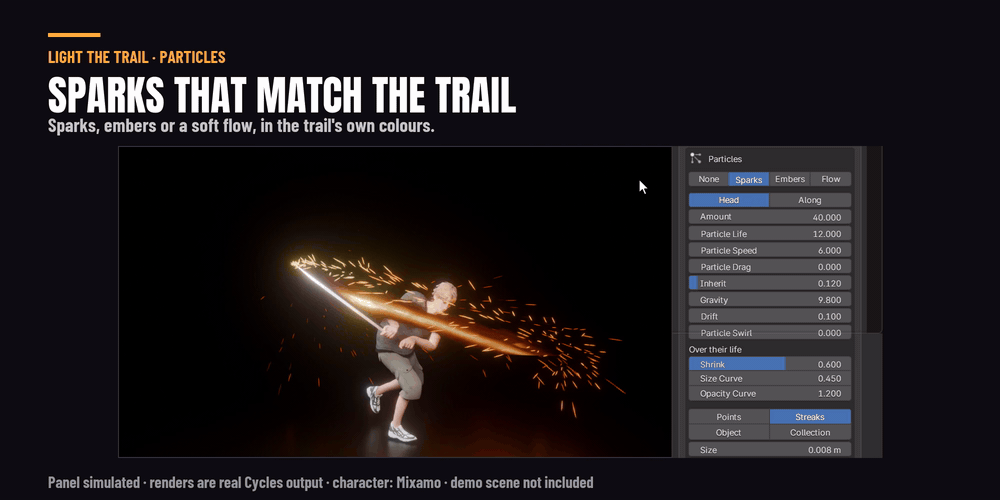Choose Along emission option
The image size is (1000, 500).
(810, 200)
